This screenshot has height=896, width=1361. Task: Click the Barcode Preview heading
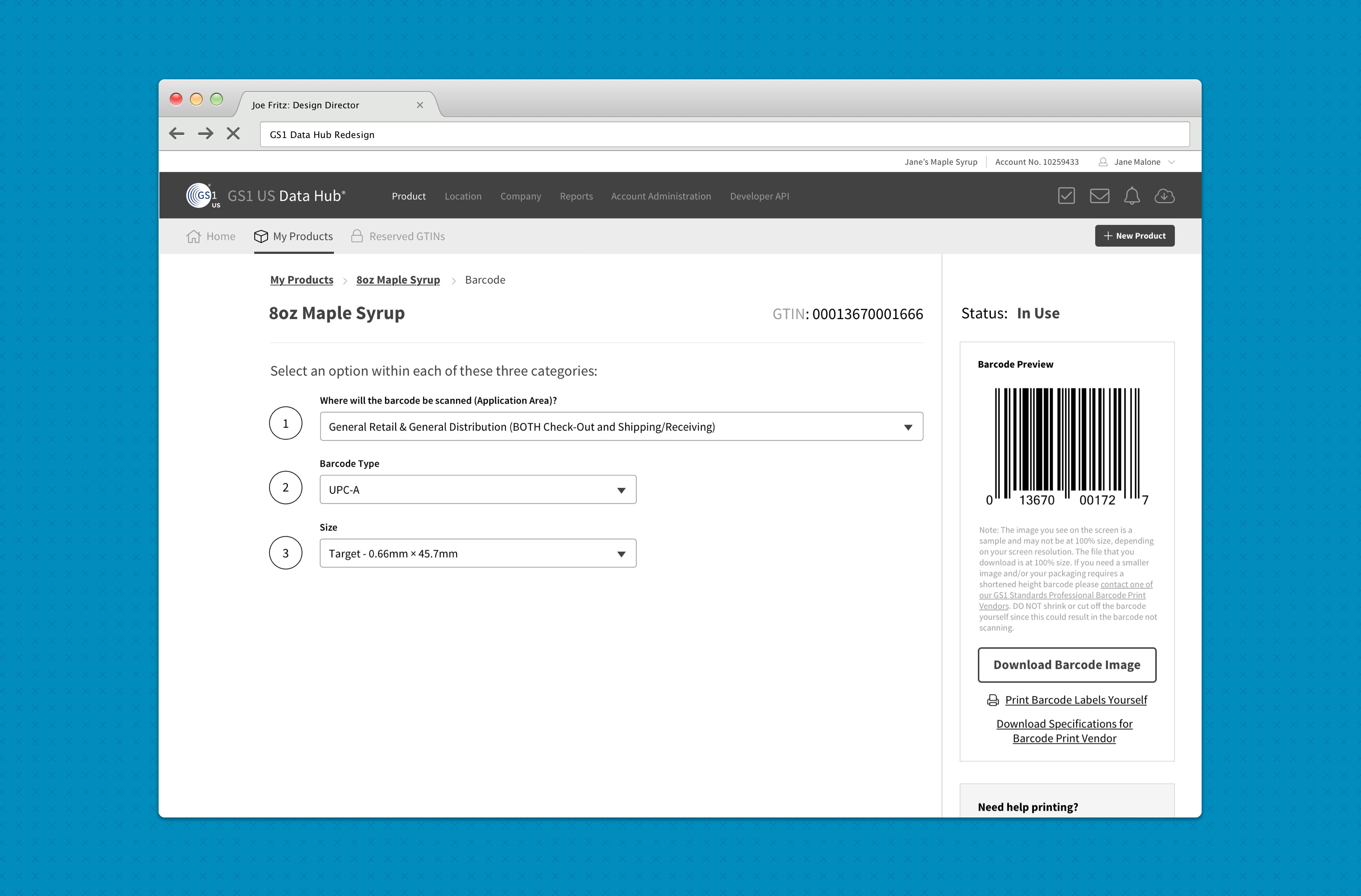coord(1015,364)
